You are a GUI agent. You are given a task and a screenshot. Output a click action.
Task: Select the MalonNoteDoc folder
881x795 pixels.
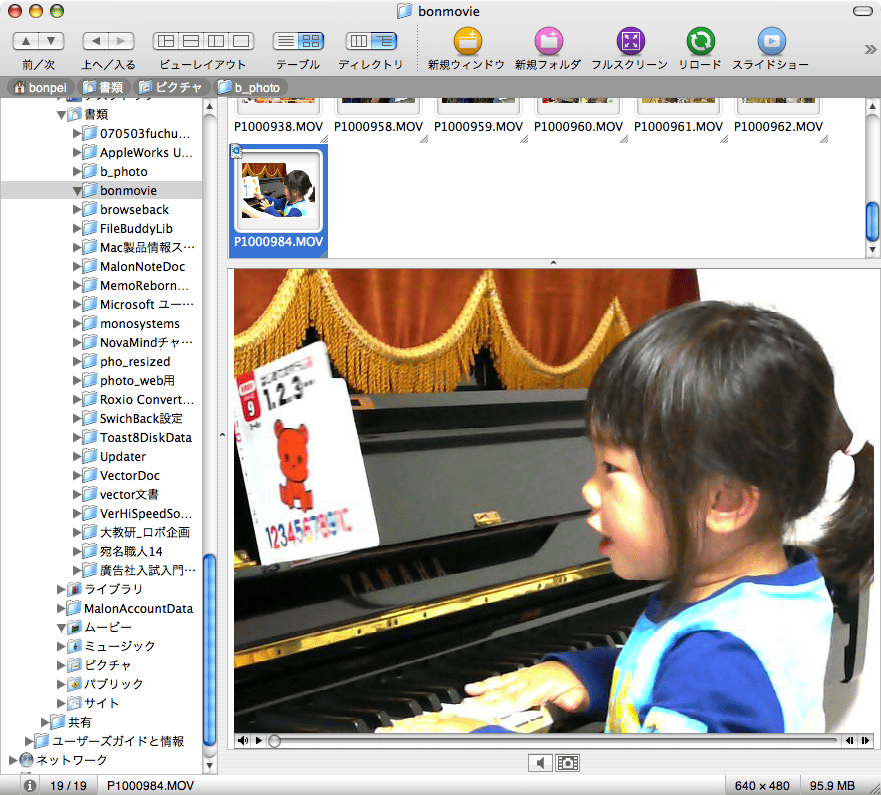(x=142, y=266)
